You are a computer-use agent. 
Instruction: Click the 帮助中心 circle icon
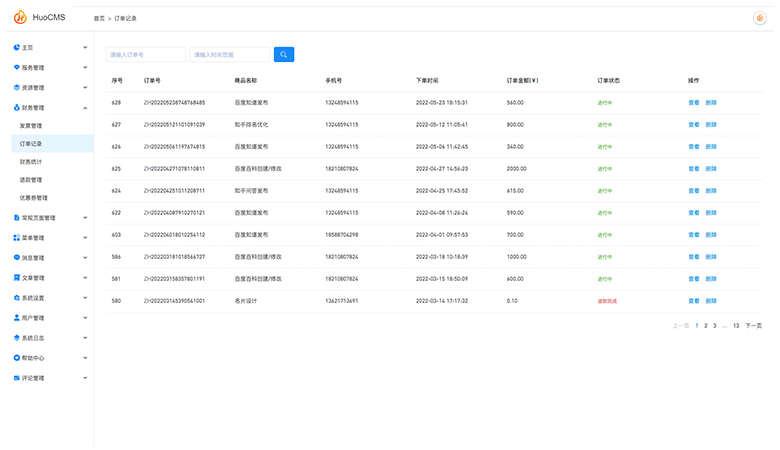[16, 358]
